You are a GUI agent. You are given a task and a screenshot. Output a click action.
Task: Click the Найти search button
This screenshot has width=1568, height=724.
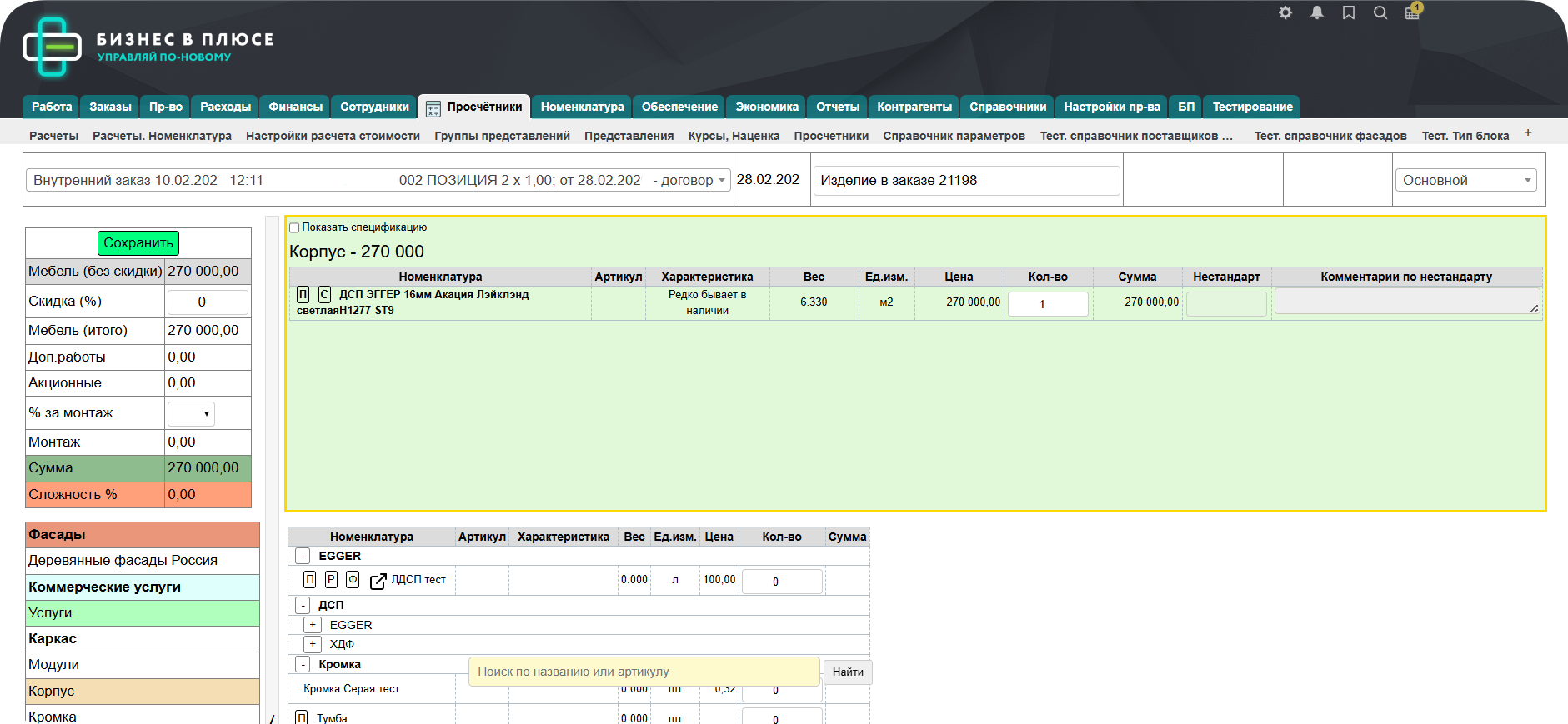coord(848,672)
